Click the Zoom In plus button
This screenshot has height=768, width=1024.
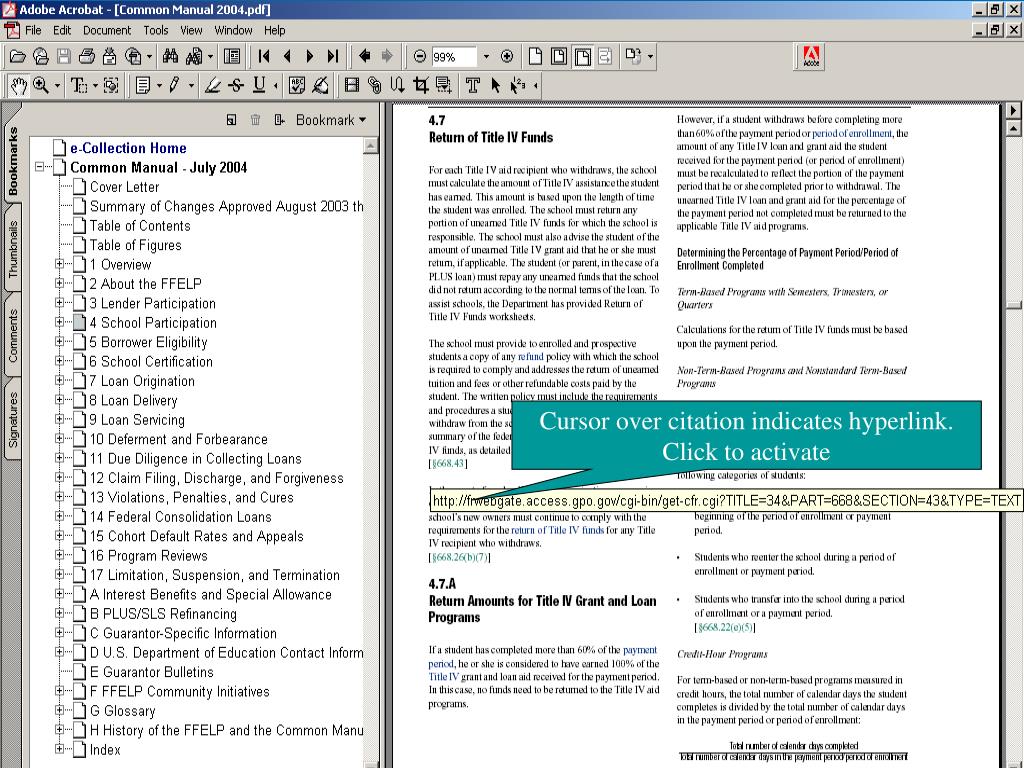click(507, 57)
